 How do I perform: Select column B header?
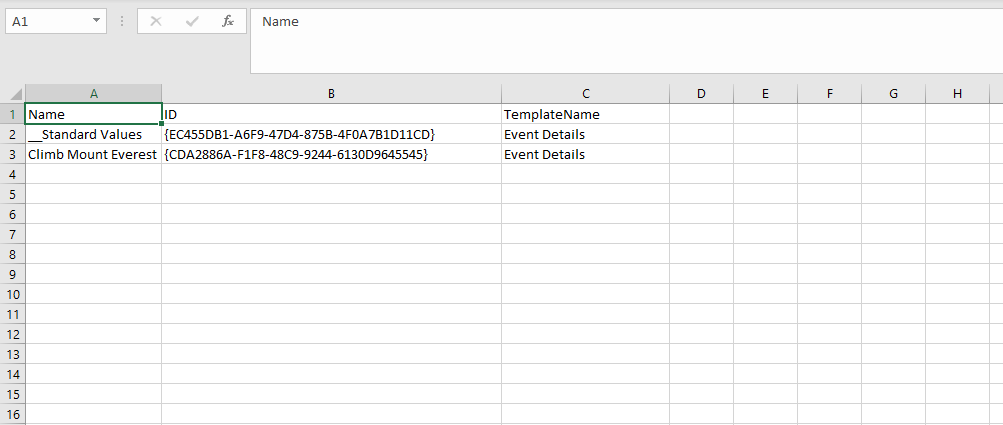coord(331,94)
